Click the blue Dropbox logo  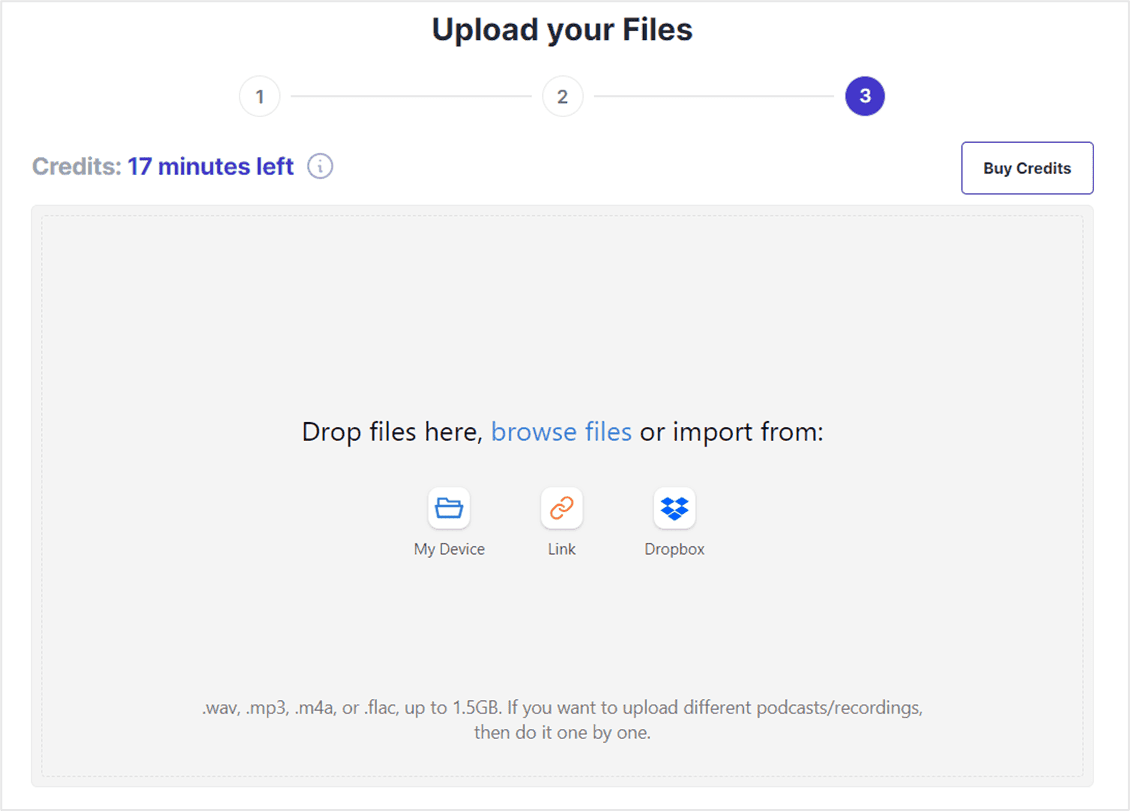[x=674, y=508]
